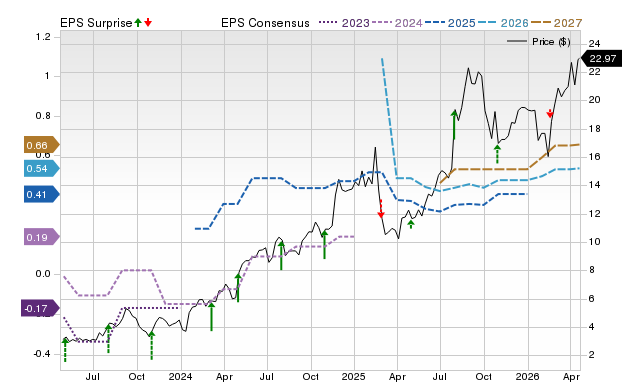Click the black 22.97 current price tag
This screenshot has width=640, height=382.
tap(601, 58)
